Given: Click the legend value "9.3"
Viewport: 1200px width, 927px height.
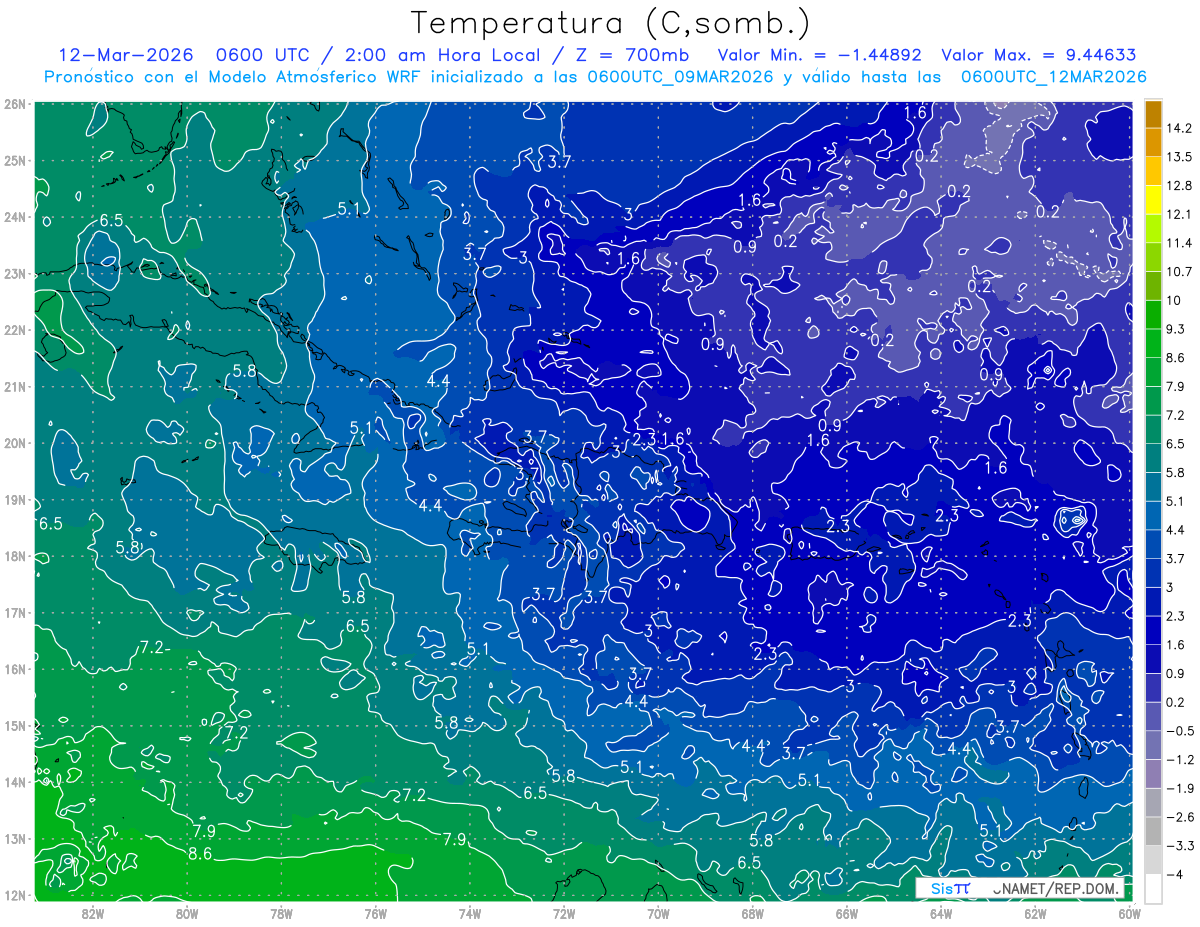Looking at the screenshot, I should coord(1175,329).
